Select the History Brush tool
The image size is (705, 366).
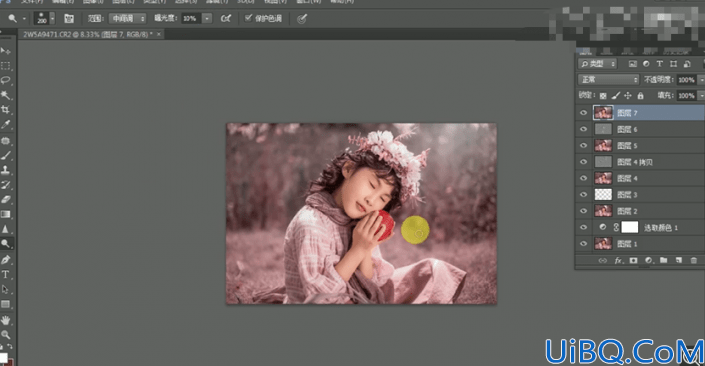pyautogui.click(x=5, y=185)
